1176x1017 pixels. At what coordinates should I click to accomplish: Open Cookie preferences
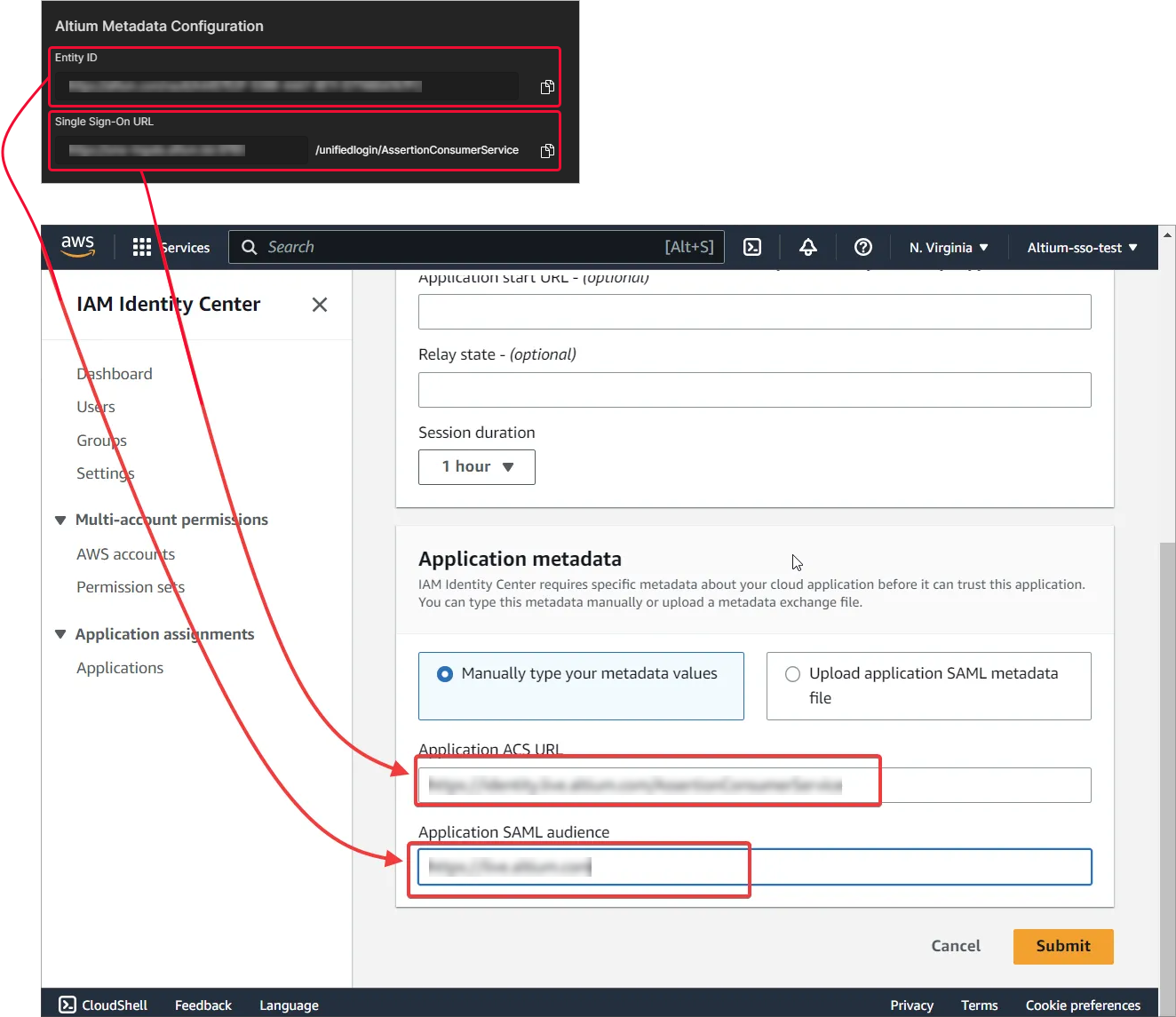1083,1005
